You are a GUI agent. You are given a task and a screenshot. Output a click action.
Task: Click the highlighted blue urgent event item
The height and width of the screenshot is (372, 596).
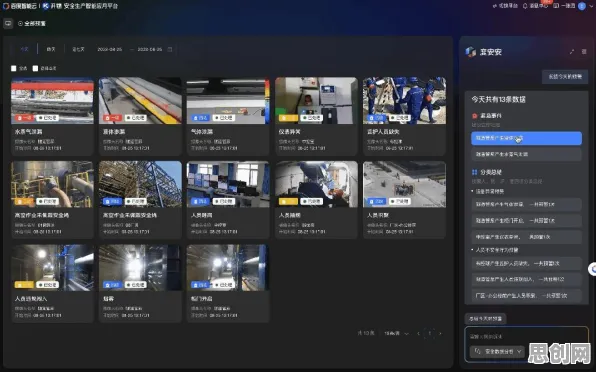[x=526, y=138]
